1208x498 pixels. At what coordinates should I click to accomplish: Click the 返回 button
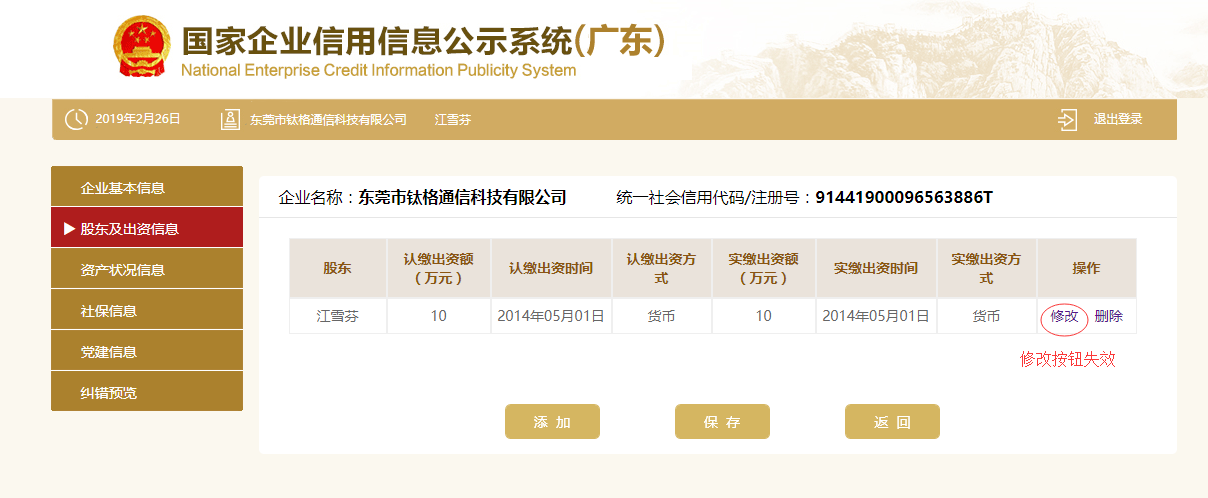click(x=892, y=422)
